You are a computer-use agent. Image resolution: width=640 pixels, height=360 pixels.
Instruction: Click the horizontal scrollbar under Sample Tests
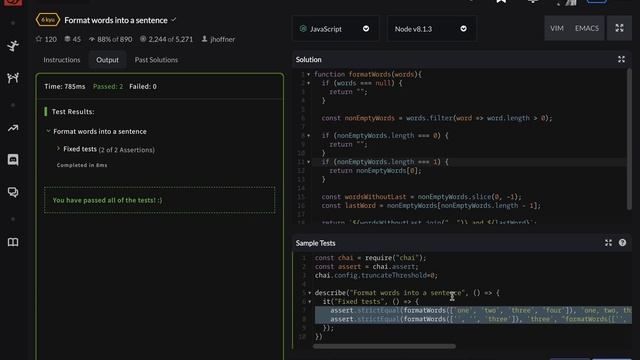[x=384, y=346]
